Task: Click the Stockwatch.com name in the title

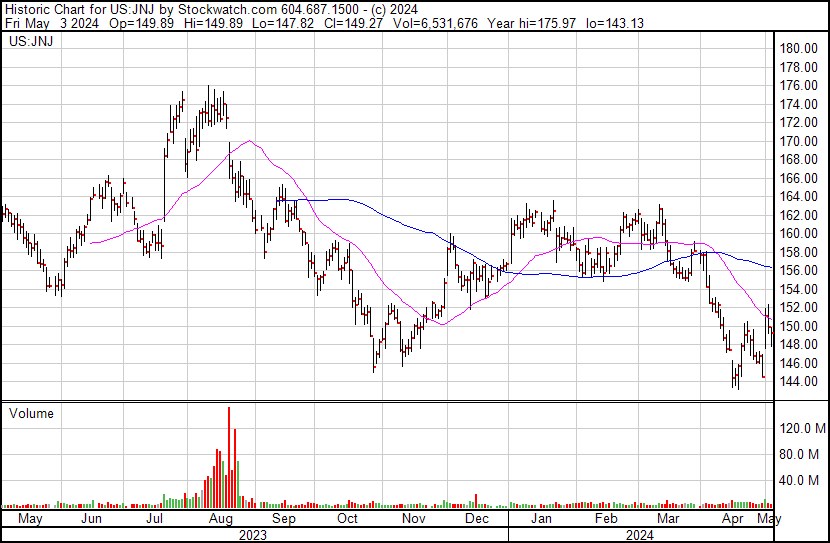Action: point(228,9)
